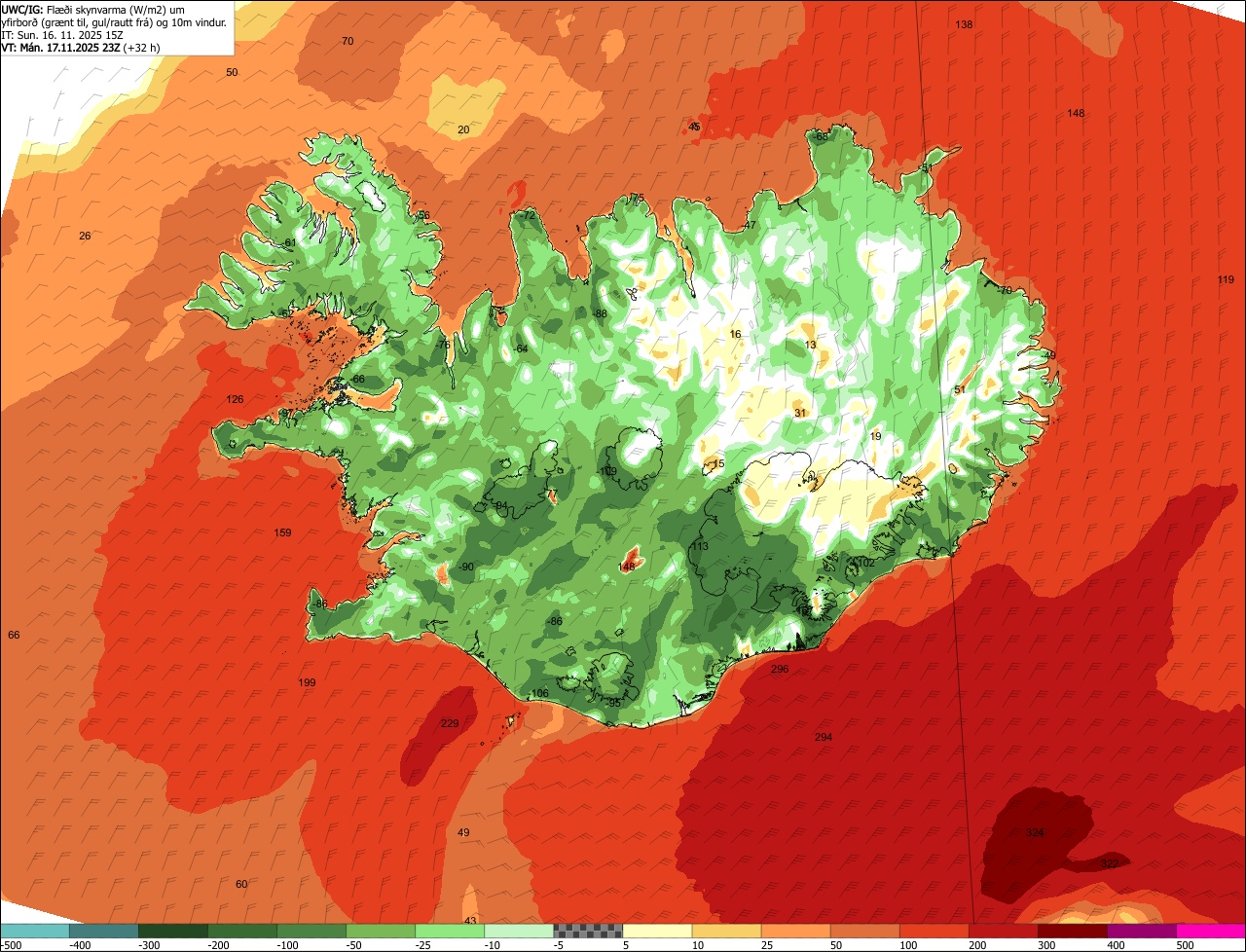Click the value 113 on the glacier

click(699, 547)
